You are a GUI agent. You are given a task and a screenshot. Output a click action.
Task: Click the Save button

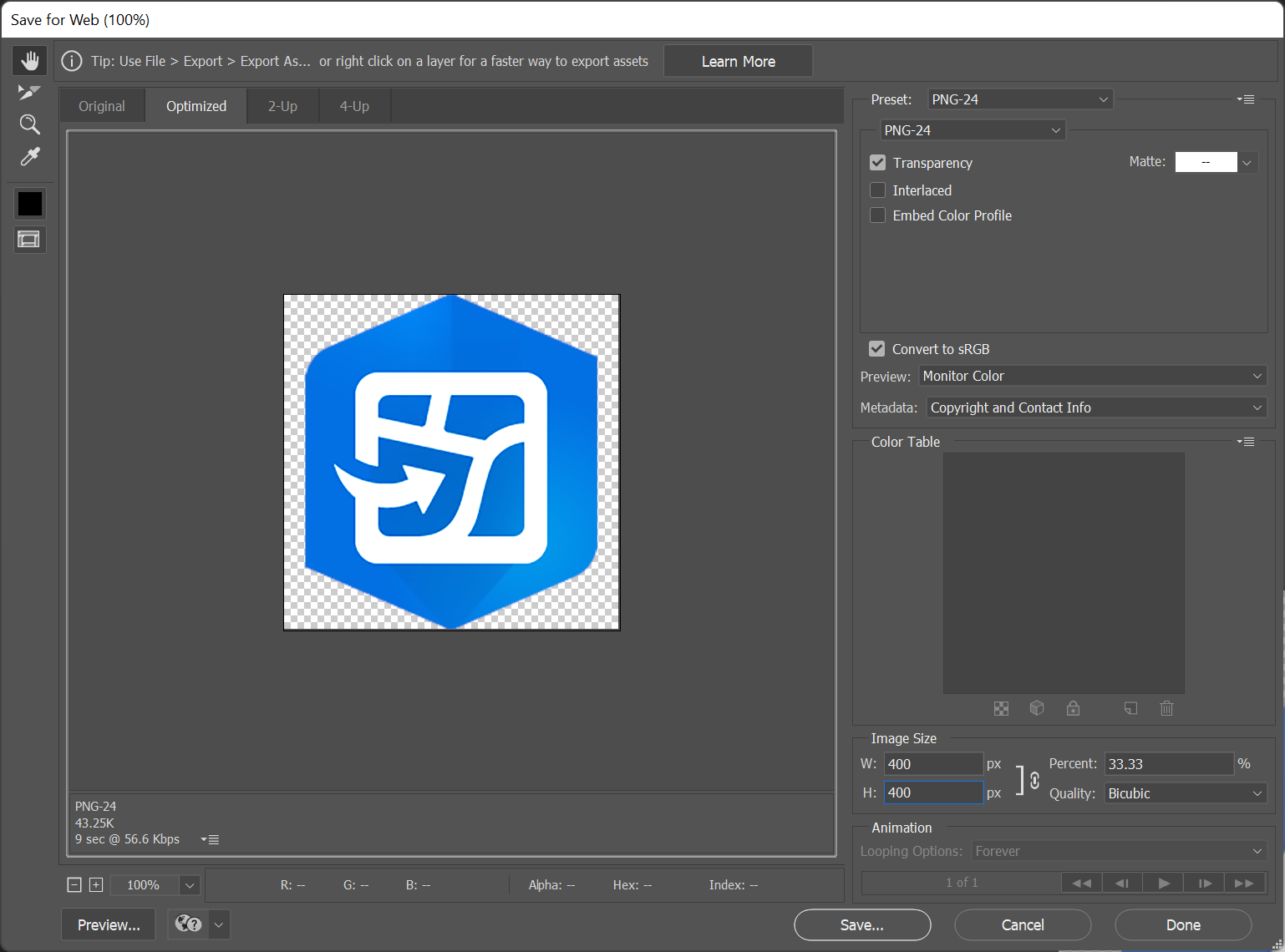pyautogui.click(x=861, y=924)
